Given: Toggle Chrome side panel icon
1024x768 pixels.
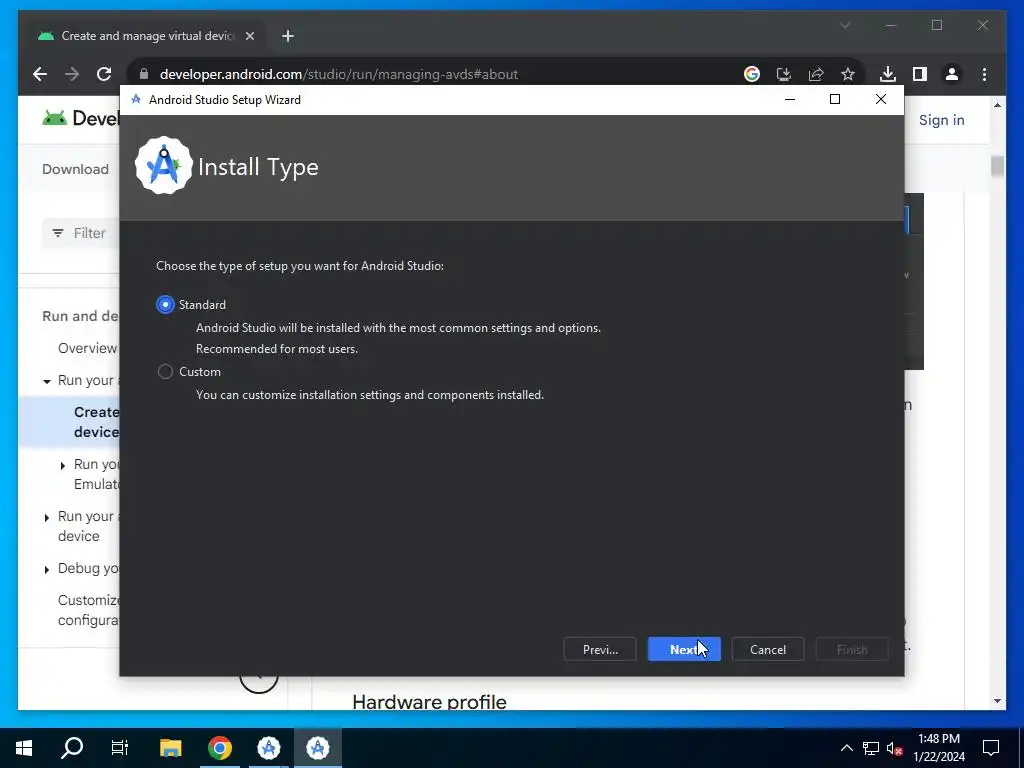Looking at the screenshot, I should (920, 74).
